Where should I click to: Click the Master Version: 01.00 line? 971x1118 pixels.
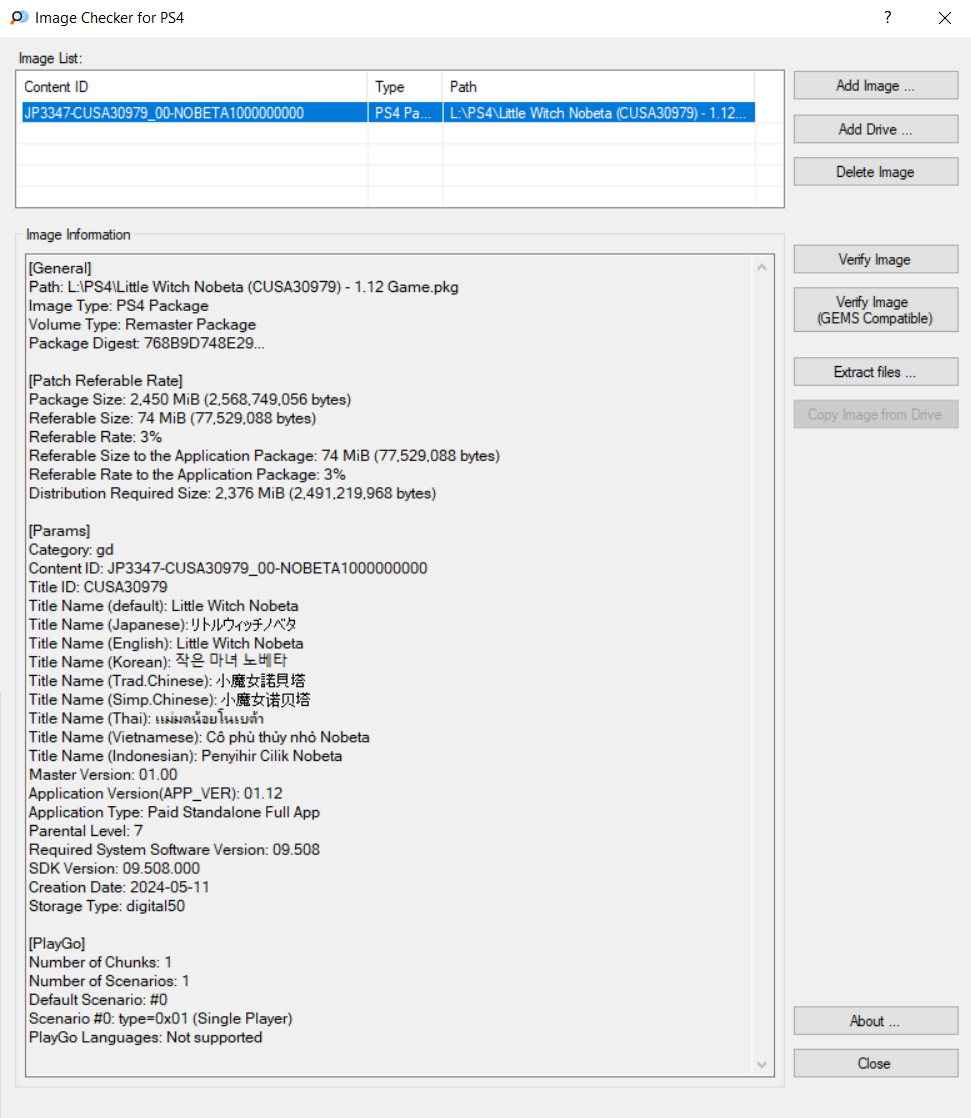103,775
